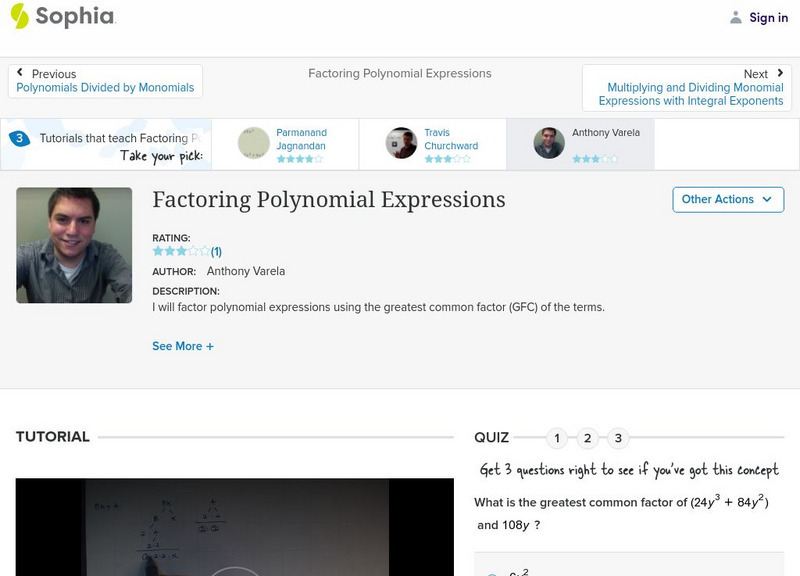Select Travis Churchward's avatar icon
Screen dimensions: 800x576
tap(401, 143)
